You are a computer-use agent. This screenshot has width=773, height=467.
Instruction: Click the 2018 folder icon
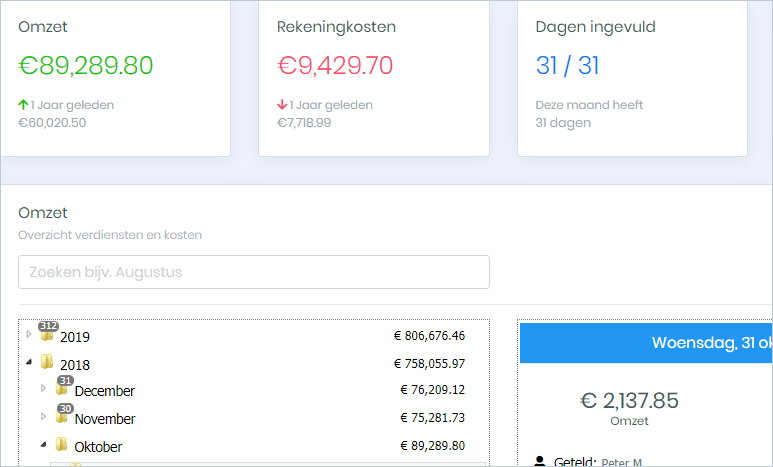pos(47,362)
